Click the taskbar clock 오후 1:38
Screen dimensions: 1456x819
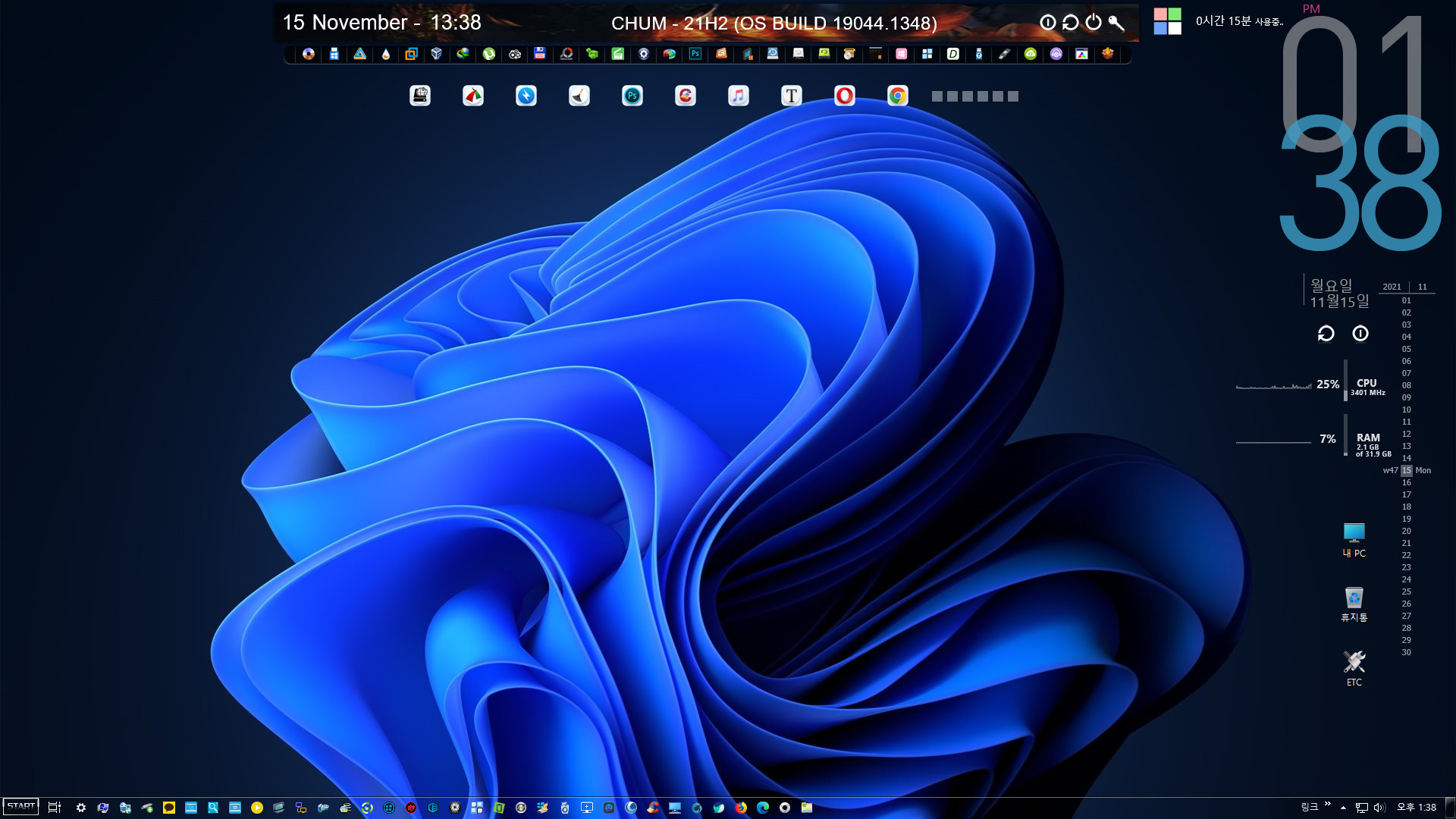tap(1417, 808)
